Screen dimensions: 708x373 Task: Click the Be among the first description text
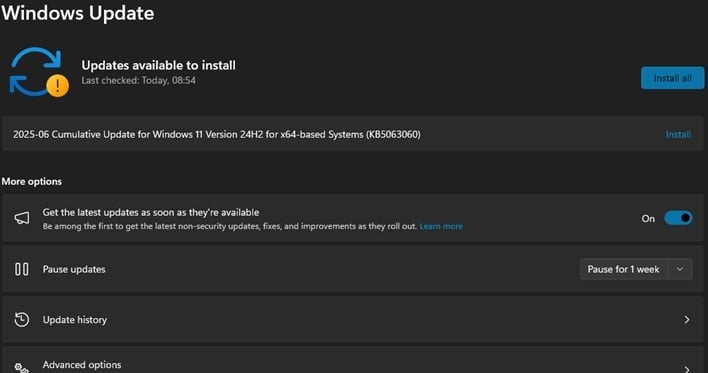[x=229, y=226]
